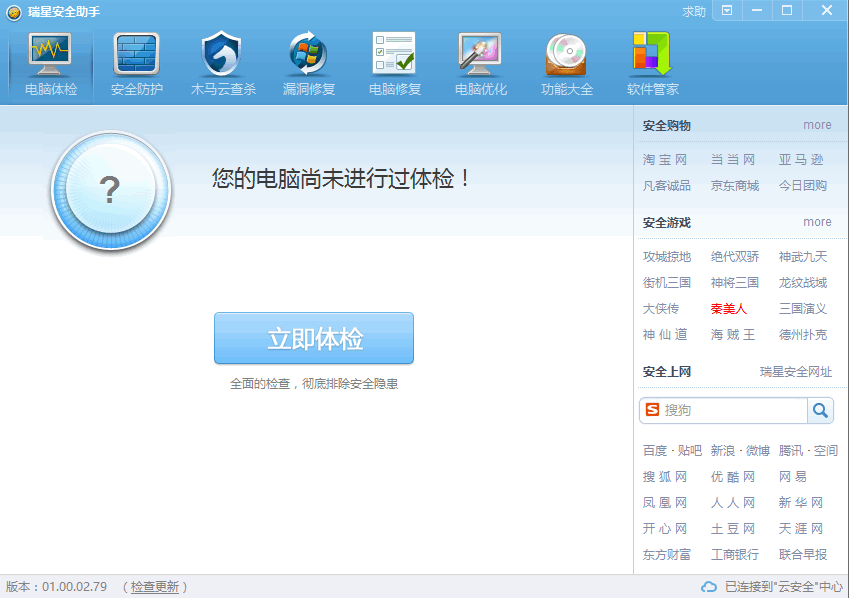Open the 神仙道 game link
The image size is (849, 598).
[665, 335]
